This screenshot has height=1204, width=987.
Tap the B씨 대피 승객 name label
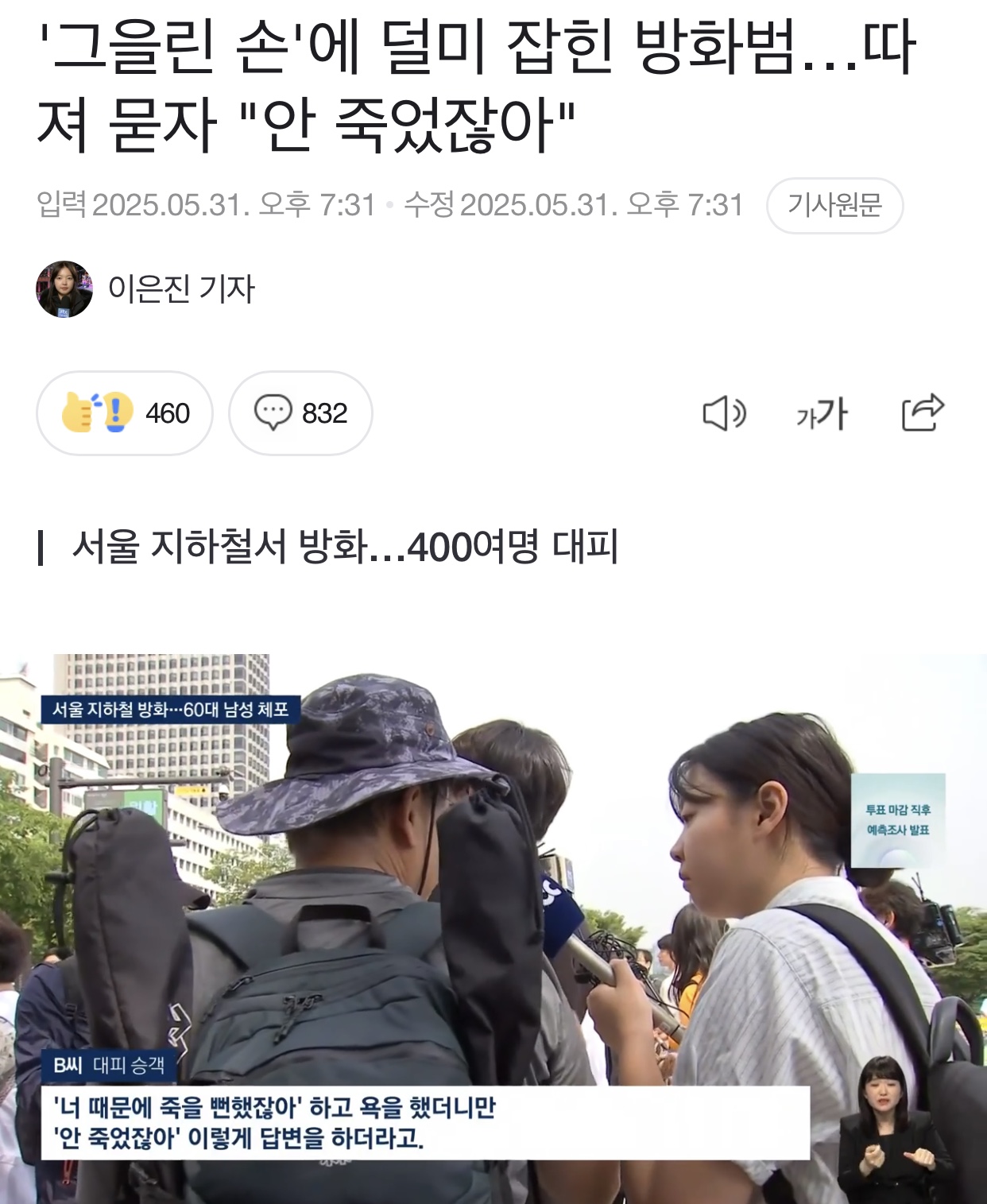109,1066
